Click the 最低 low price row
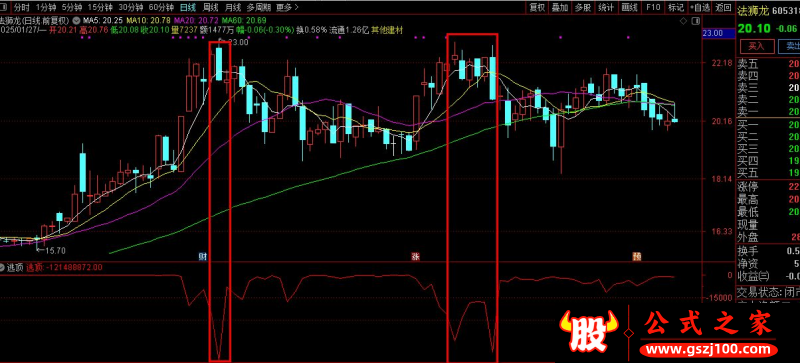The width and height of the screenshot is (800, 363). [x=768, y=212]
